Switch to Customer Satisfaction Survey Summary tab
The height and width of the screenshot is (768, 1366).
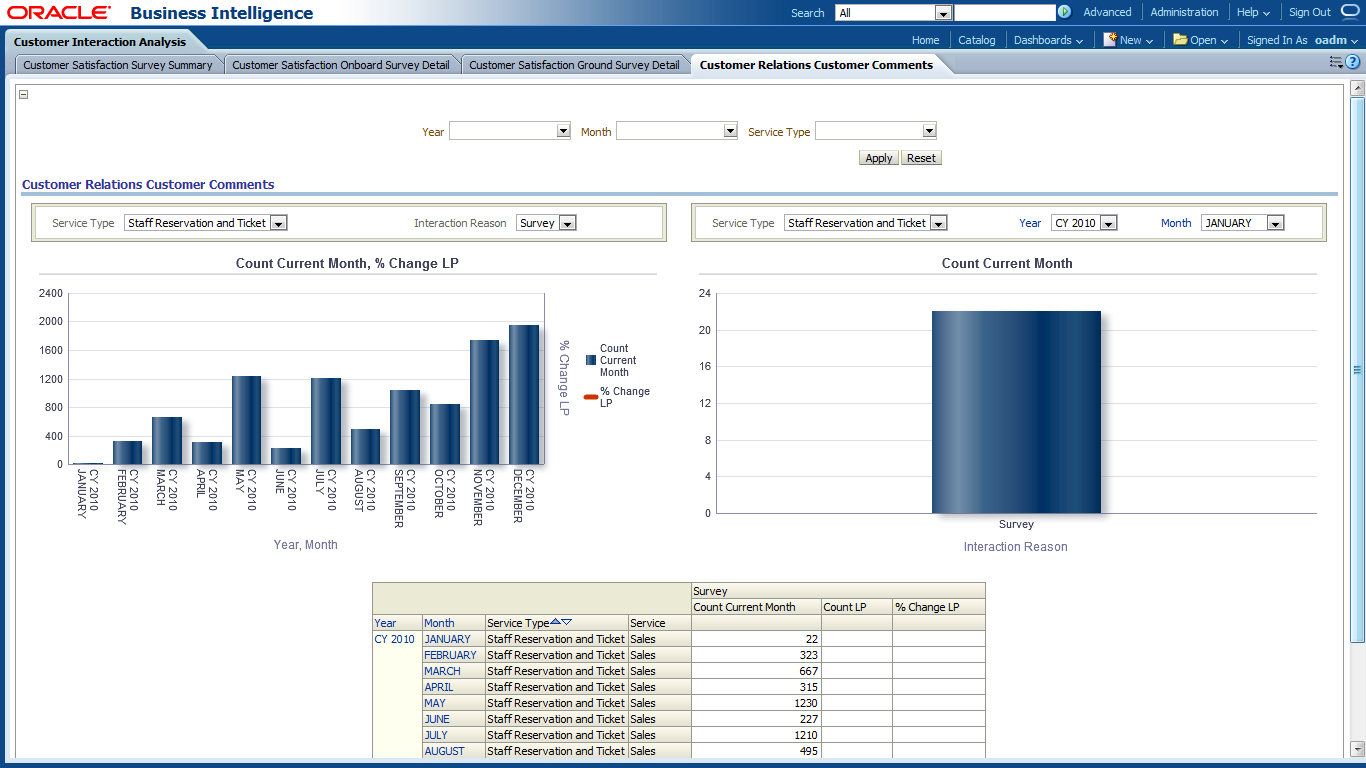(x=118, y=65)
